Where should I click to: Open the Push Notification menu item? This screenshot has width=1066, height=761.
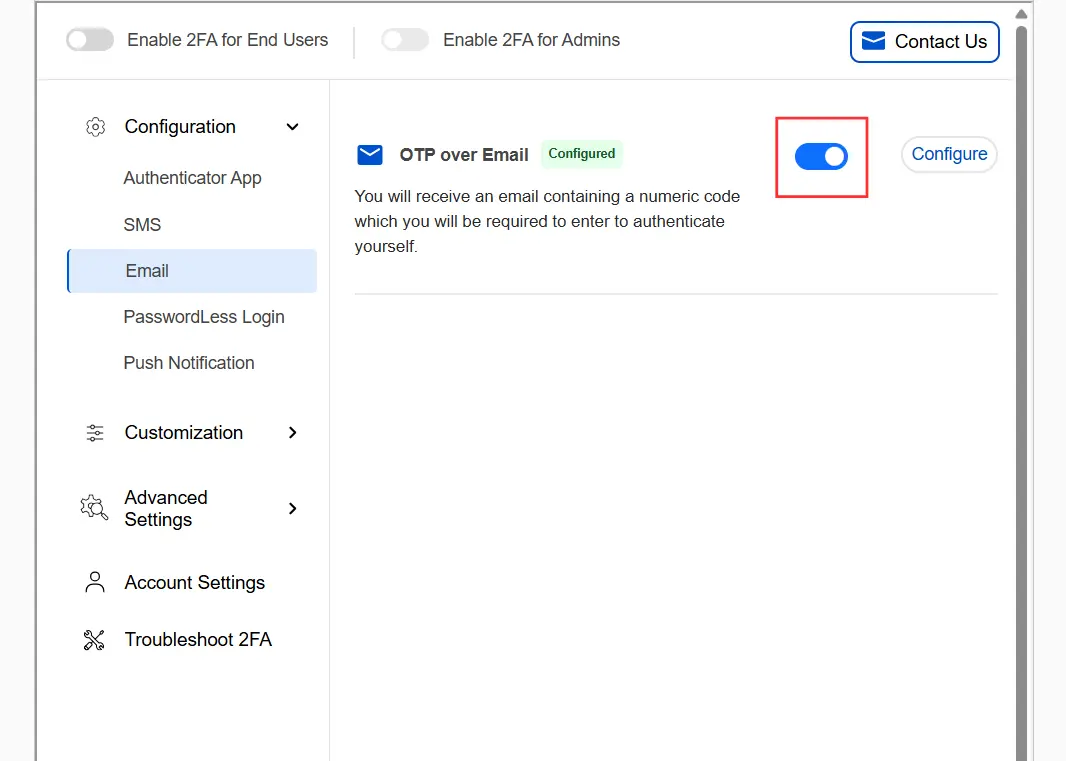tap(189, 363)
